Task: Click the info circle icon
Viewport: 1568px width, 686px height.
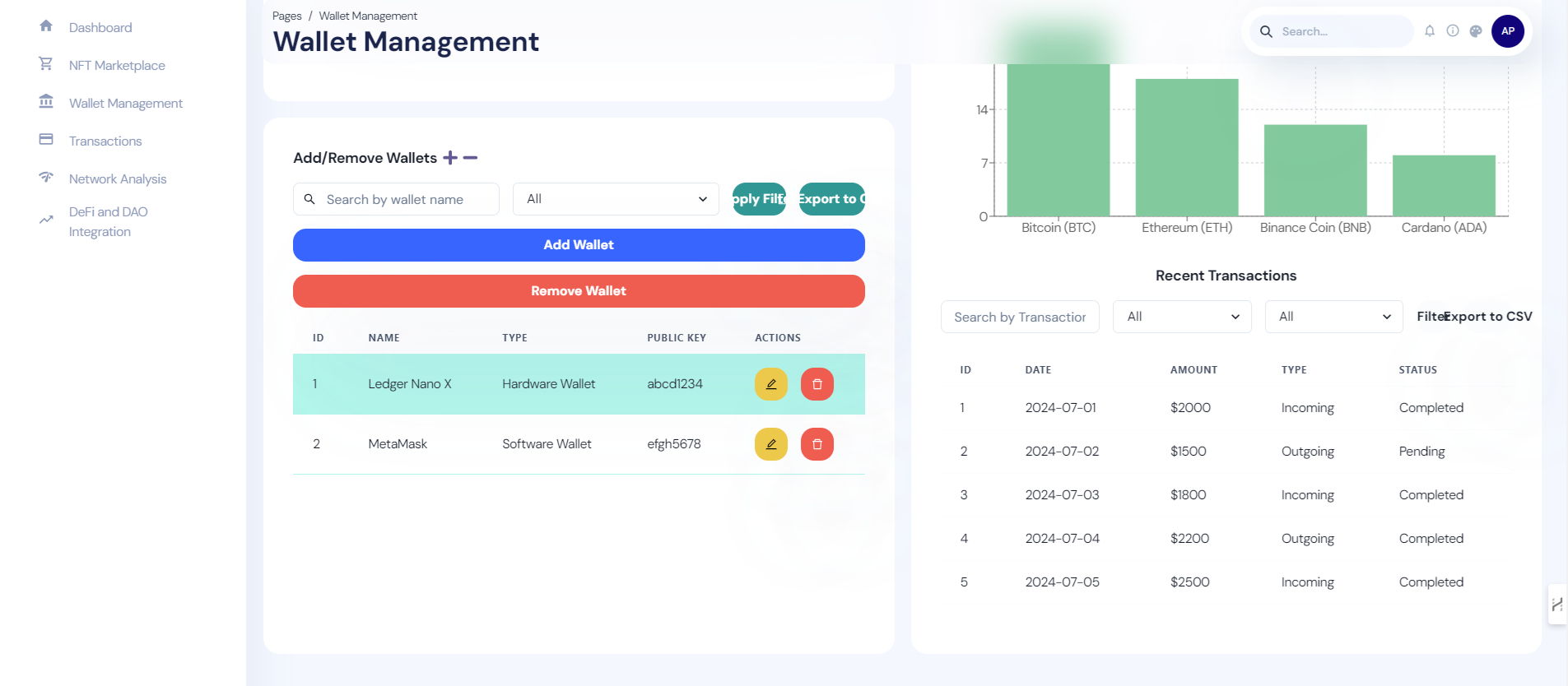Action: coord(1453,31)
